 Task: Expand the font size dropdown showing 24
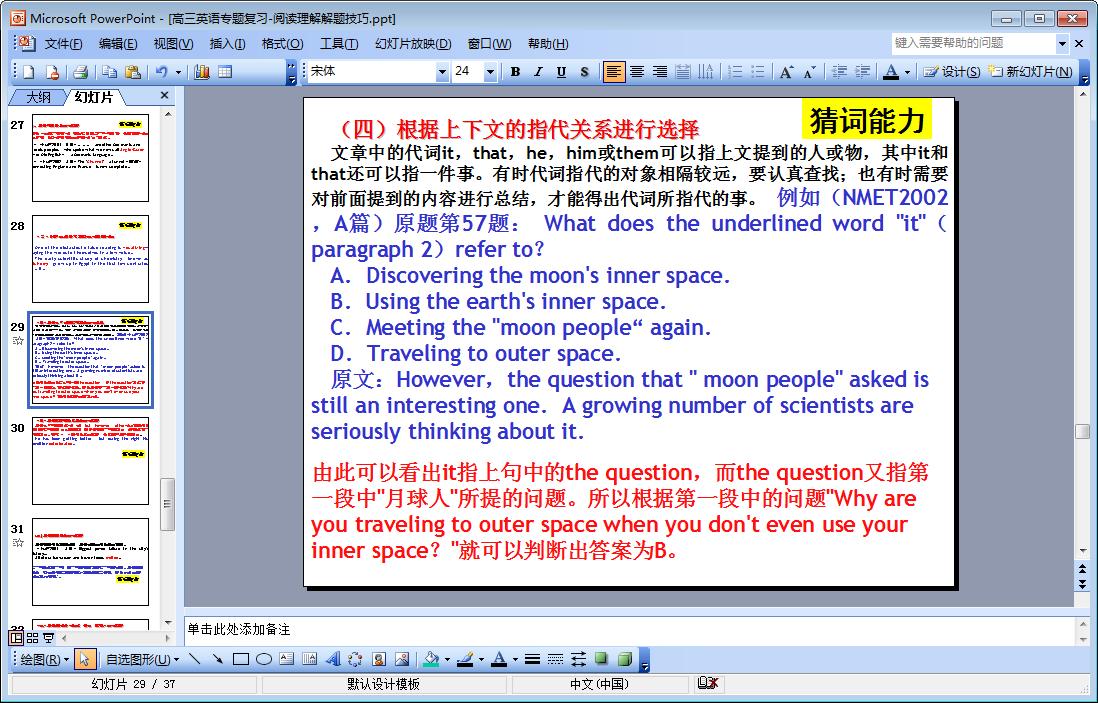490,72
